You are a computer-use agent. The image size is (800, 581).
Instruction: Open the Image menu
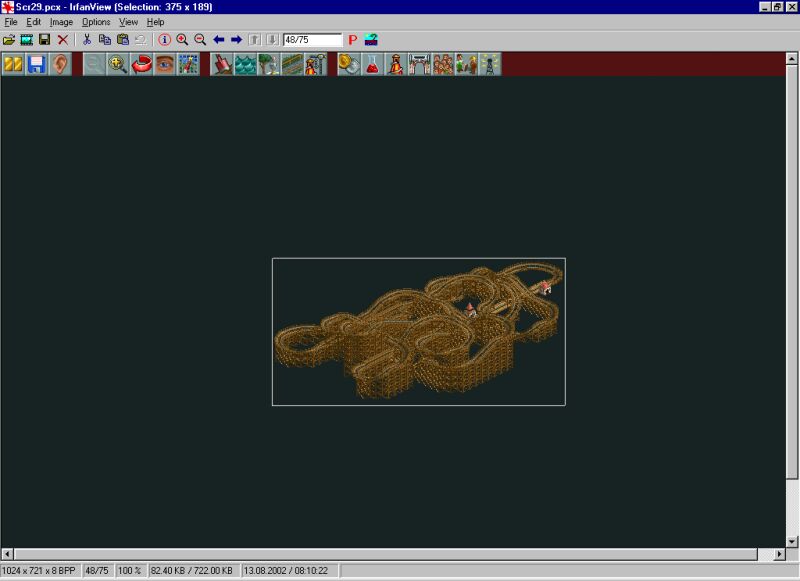[61, 22]
